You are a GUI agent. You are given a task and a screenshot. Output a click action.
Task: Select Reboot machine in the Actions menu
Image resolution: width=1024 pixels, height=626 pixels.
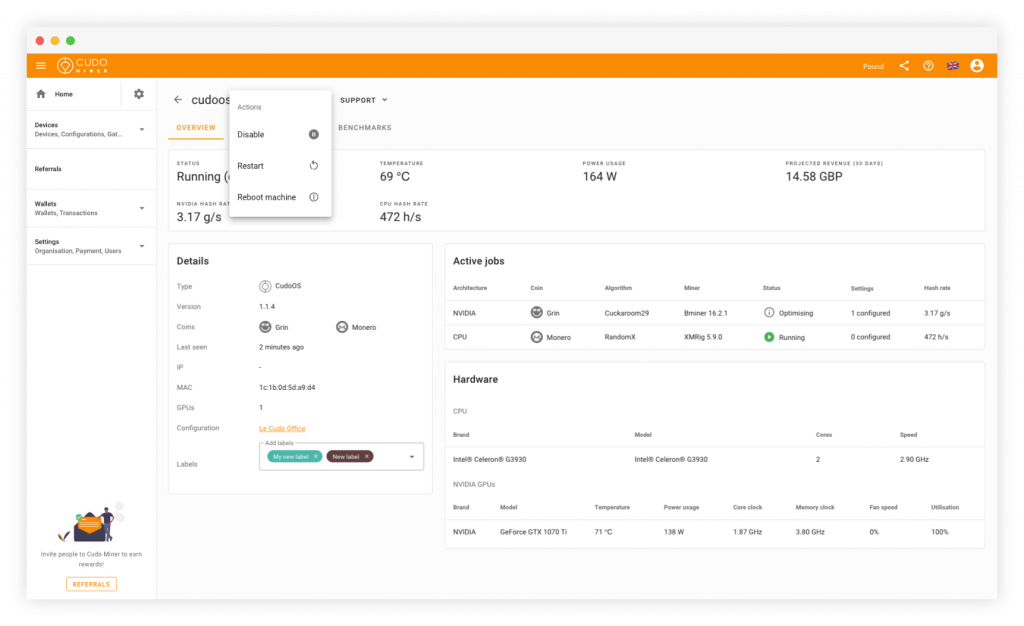[265, 197]
